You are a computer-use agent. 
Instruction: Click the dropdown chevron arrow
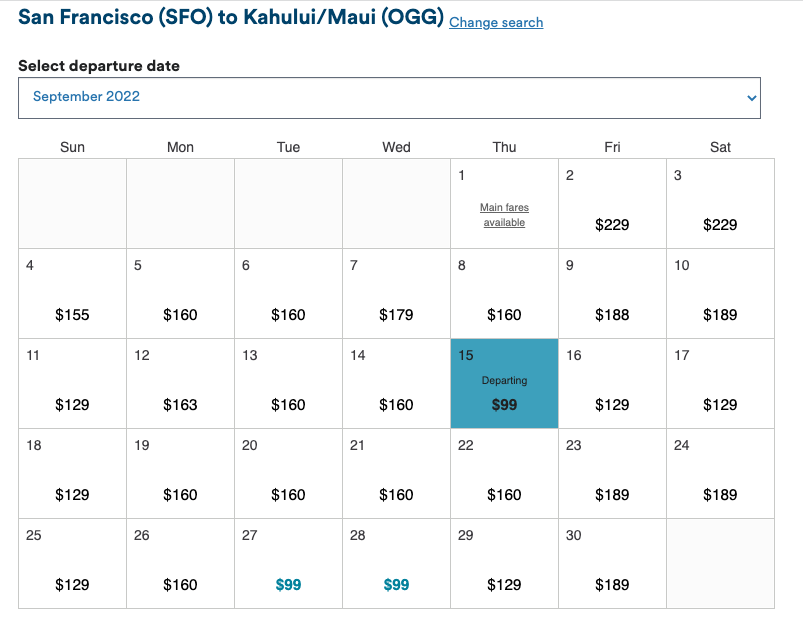tap(751, 97)
